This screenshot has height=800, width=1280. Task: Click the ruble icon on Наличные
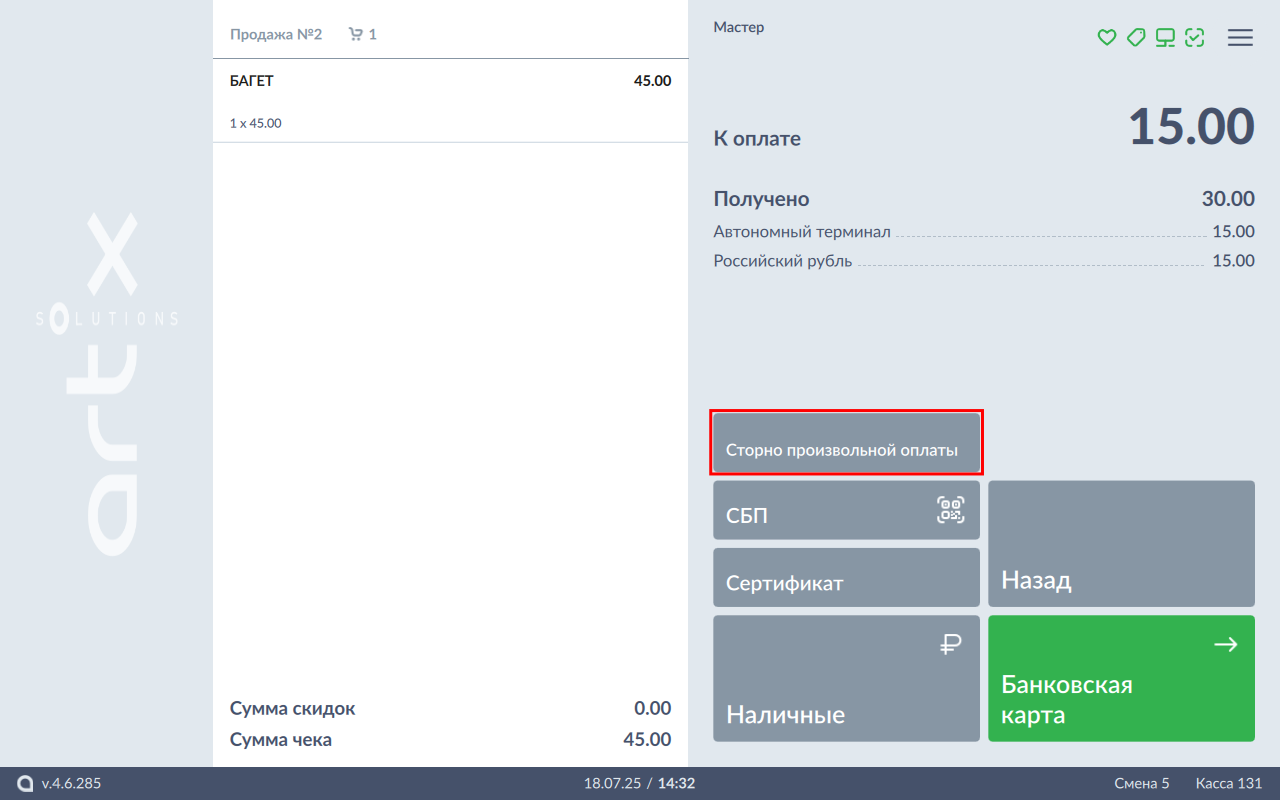(x=950, y=645)
